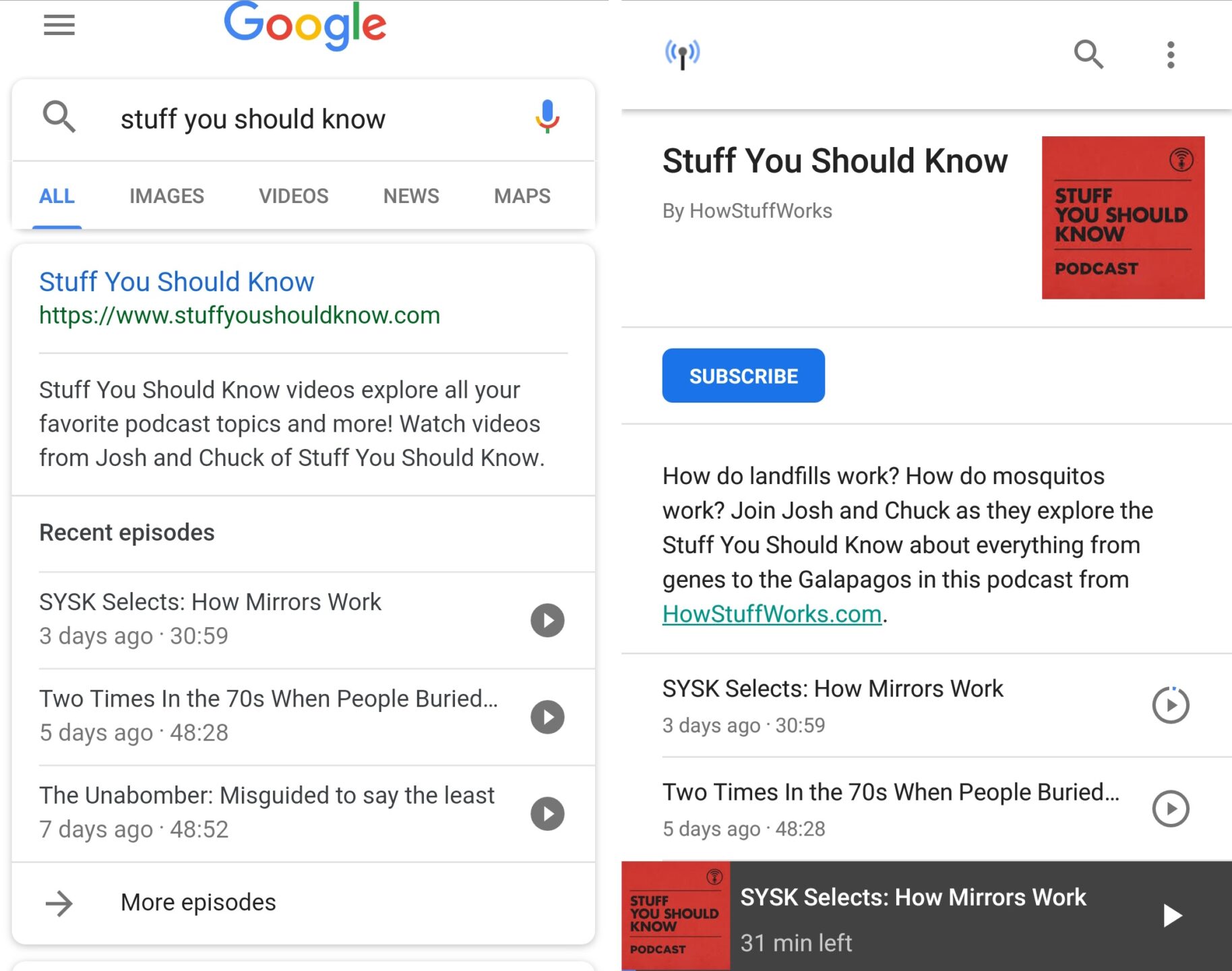Open the Stuff You Should Know podcast artwork

pos(1122,217)
